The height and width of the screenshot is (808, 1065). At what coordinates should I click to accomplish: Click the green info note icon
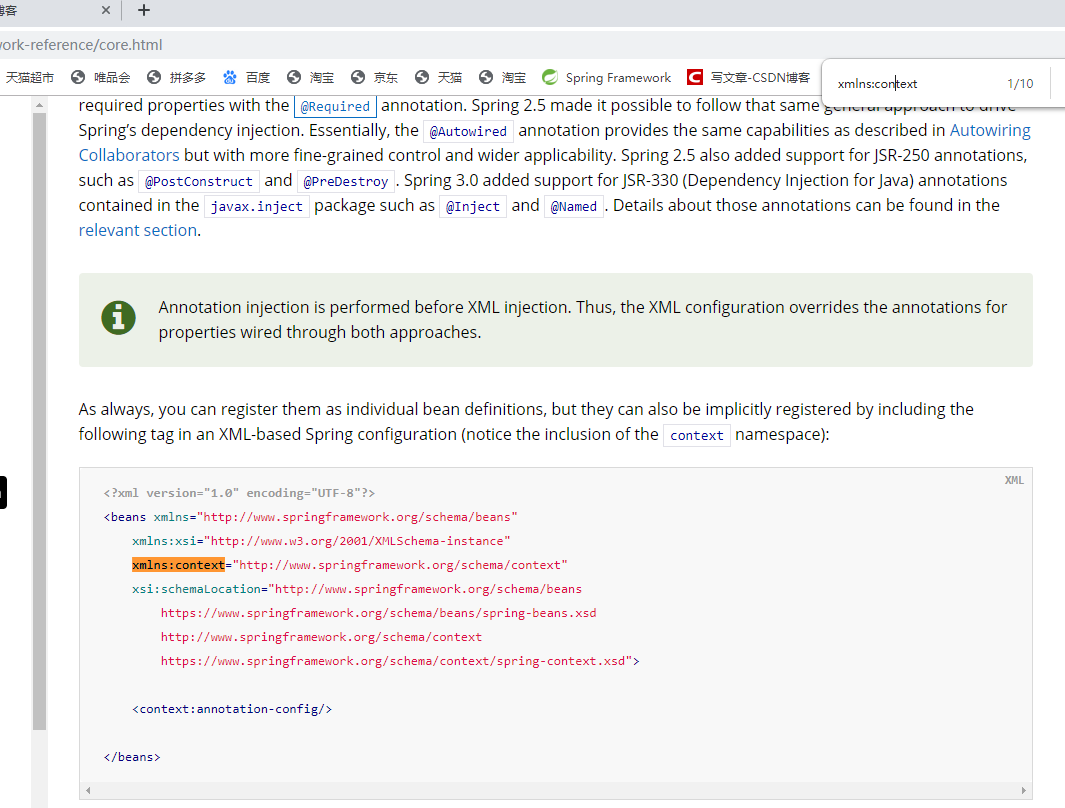click(x=118, y=318)
